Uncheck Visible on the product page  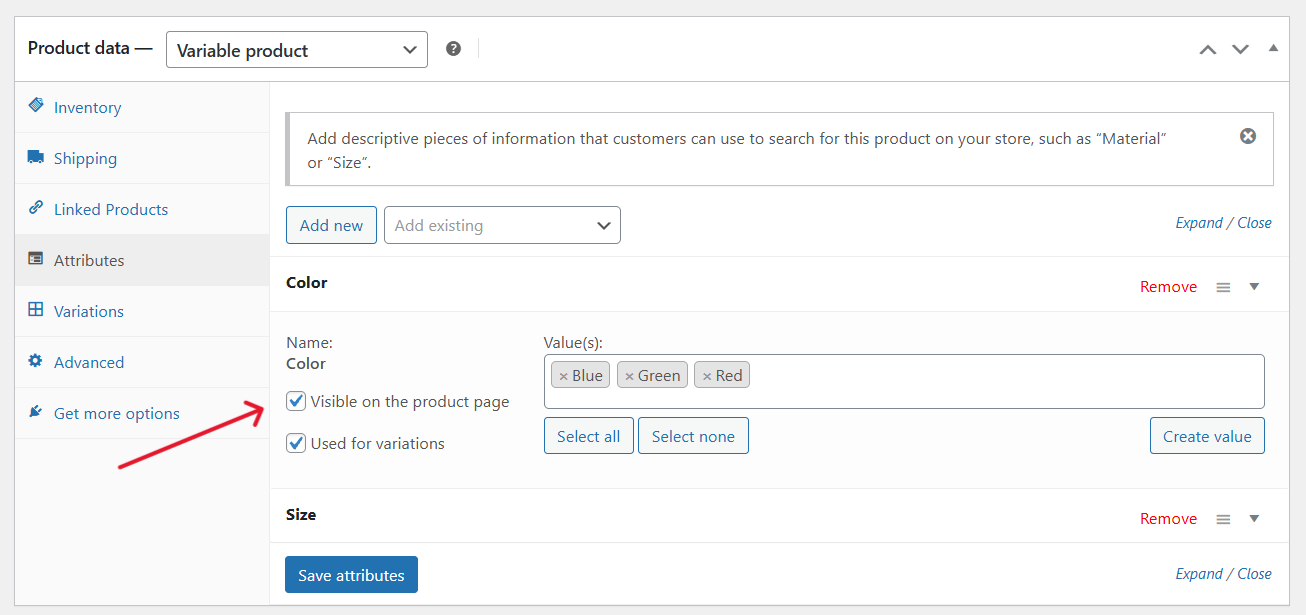(296, 400)
